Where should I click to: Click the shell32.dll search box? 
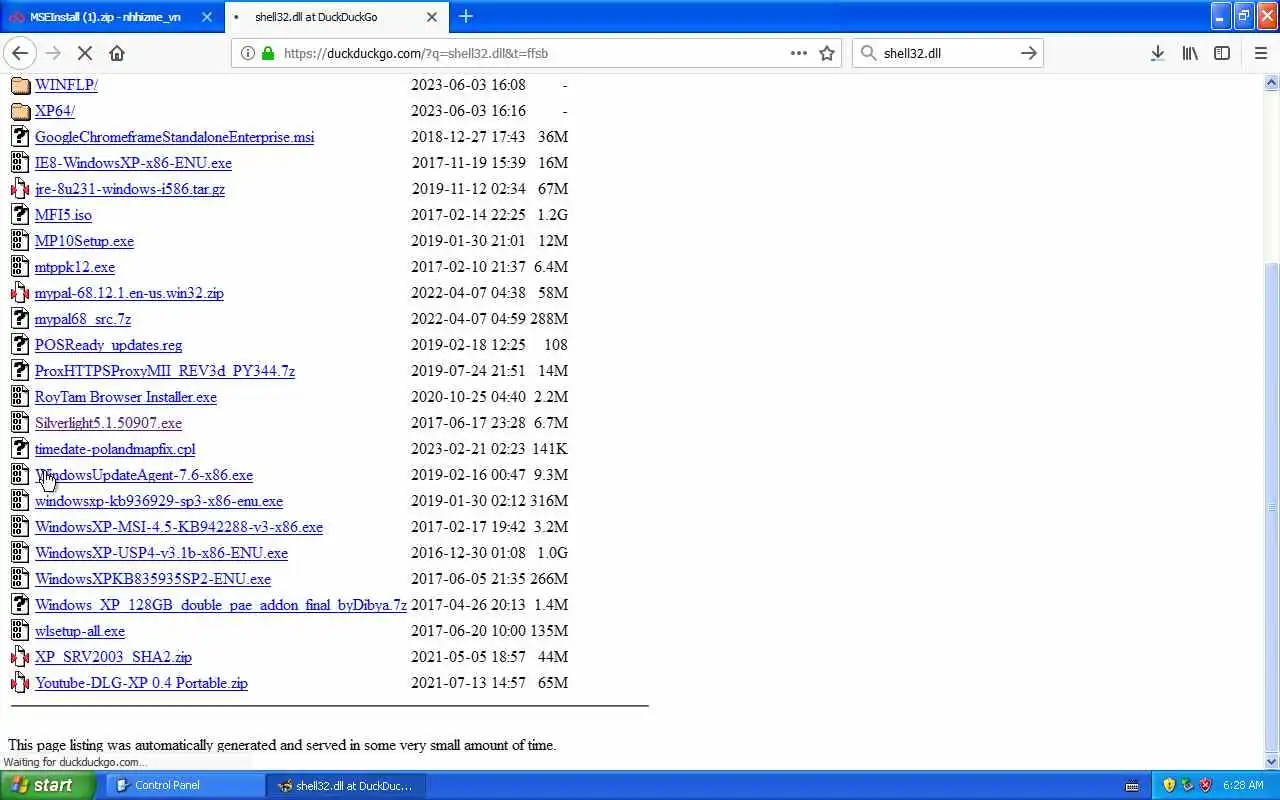(x=946, y=53)
